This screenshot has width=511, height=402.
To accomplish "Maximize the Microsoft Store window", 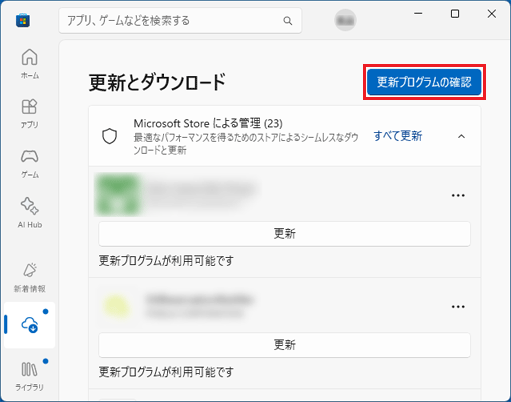I will [x=455, y=14].
